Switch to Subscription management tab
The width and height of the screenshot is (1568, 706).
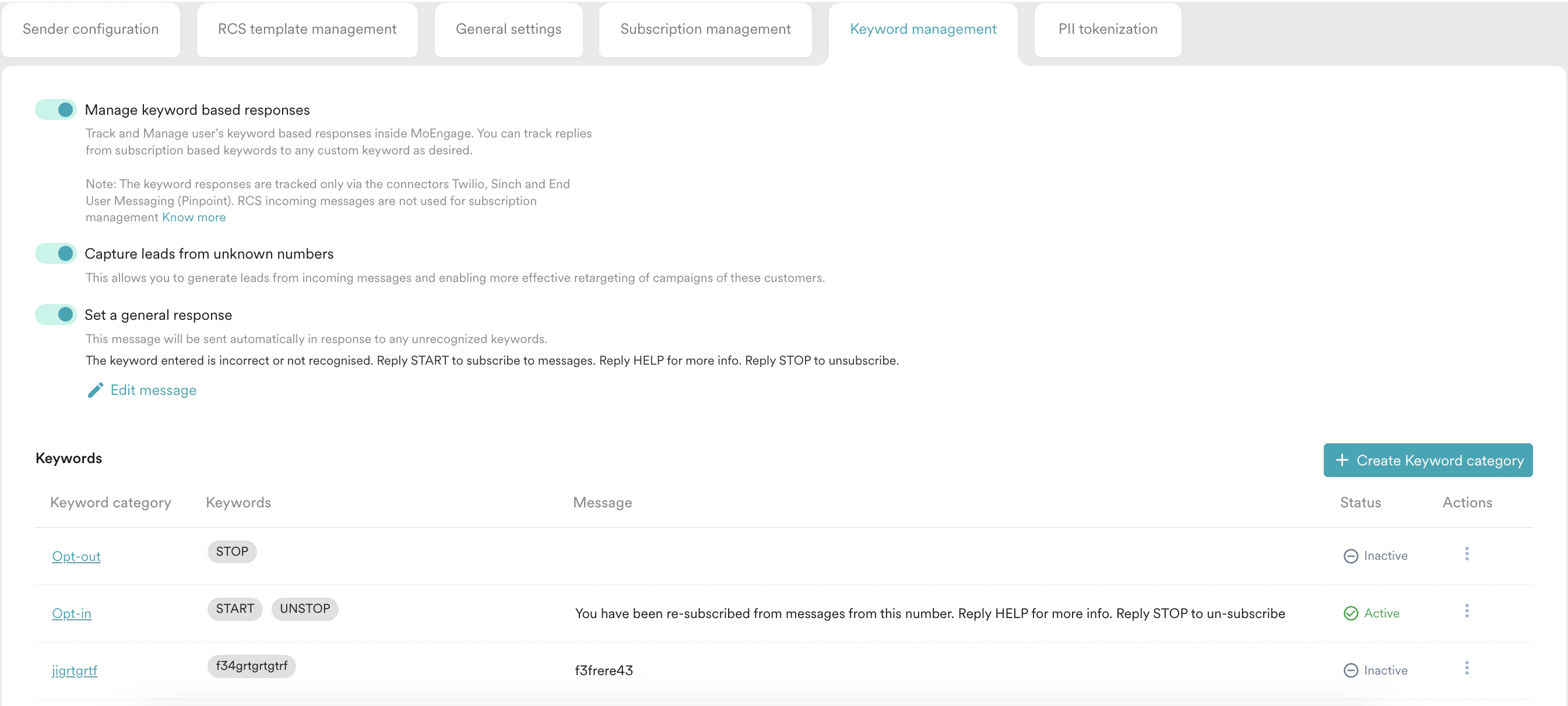pos(705,29)
